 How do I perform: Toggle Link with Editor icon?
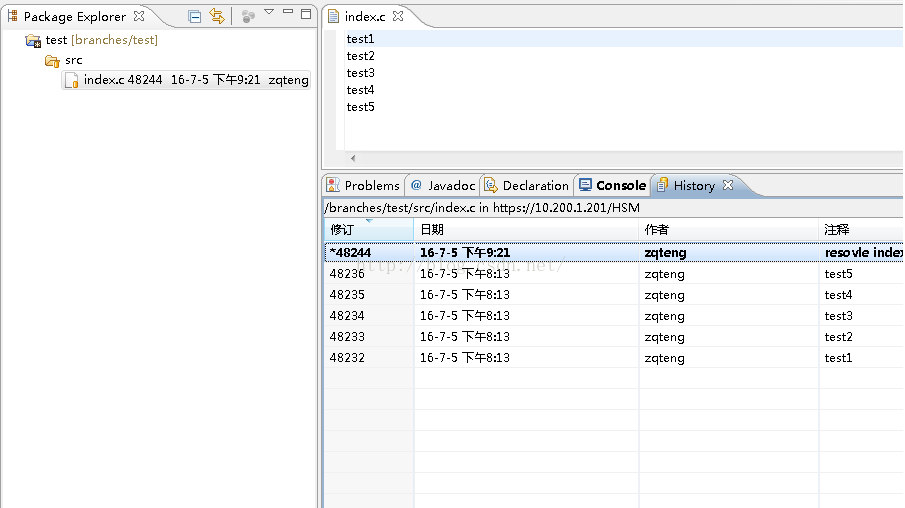click(217, 16)
